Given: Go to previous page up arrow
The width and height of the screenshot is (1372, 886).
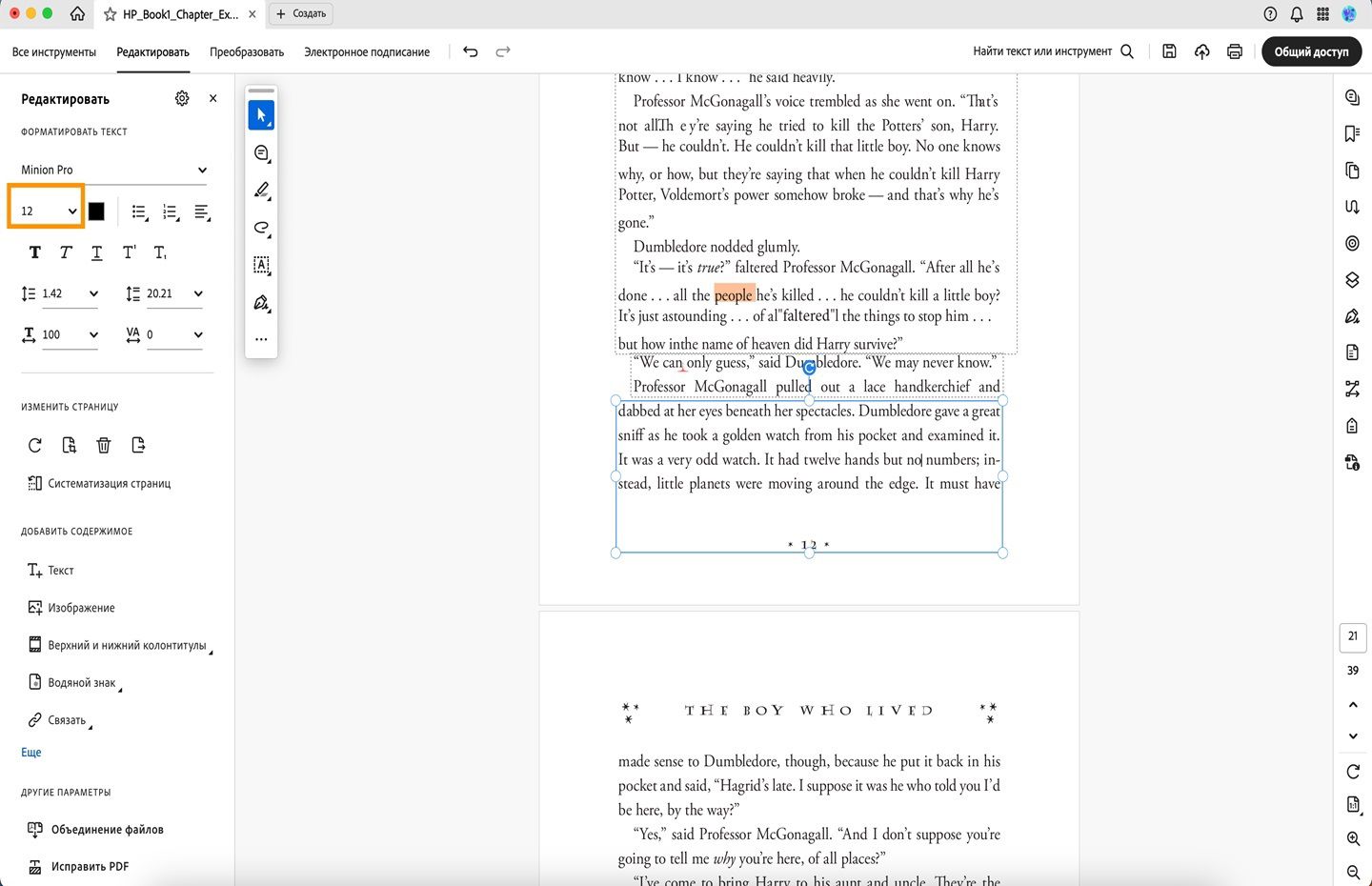Looking at the screenshot, I should 1353,705.
